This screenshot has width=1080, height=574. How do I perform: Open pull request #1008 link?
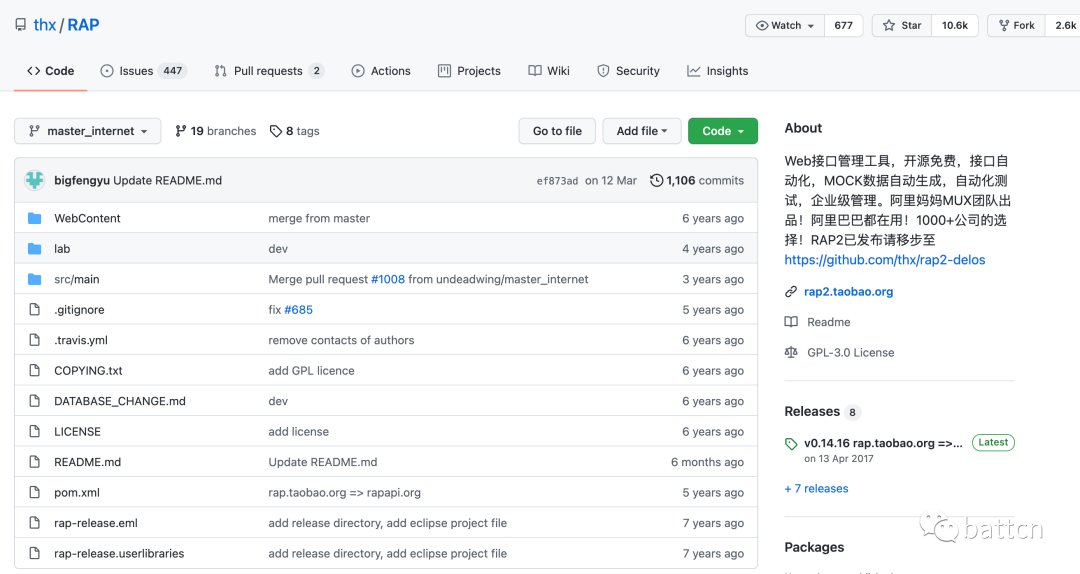(x=388, y=279)
